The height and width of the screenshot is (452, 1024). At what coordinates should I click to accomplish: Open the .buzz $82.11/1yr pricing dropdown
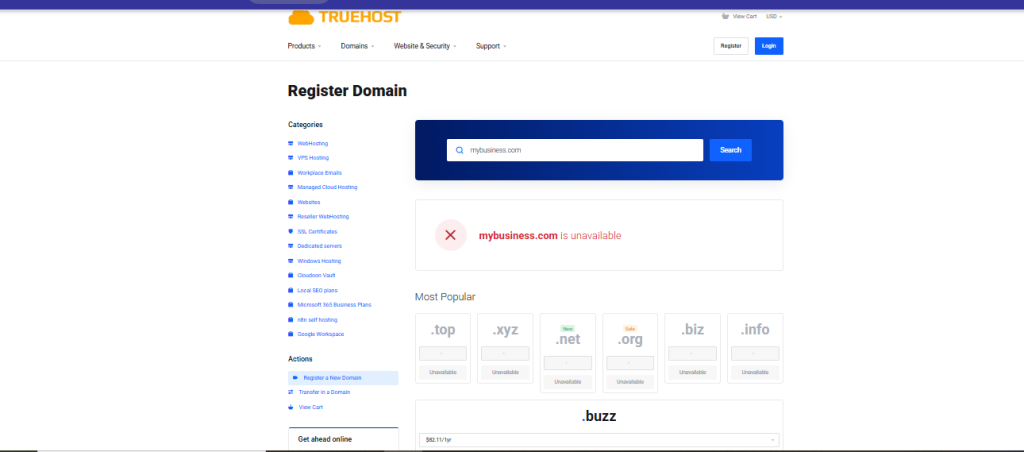599,440
